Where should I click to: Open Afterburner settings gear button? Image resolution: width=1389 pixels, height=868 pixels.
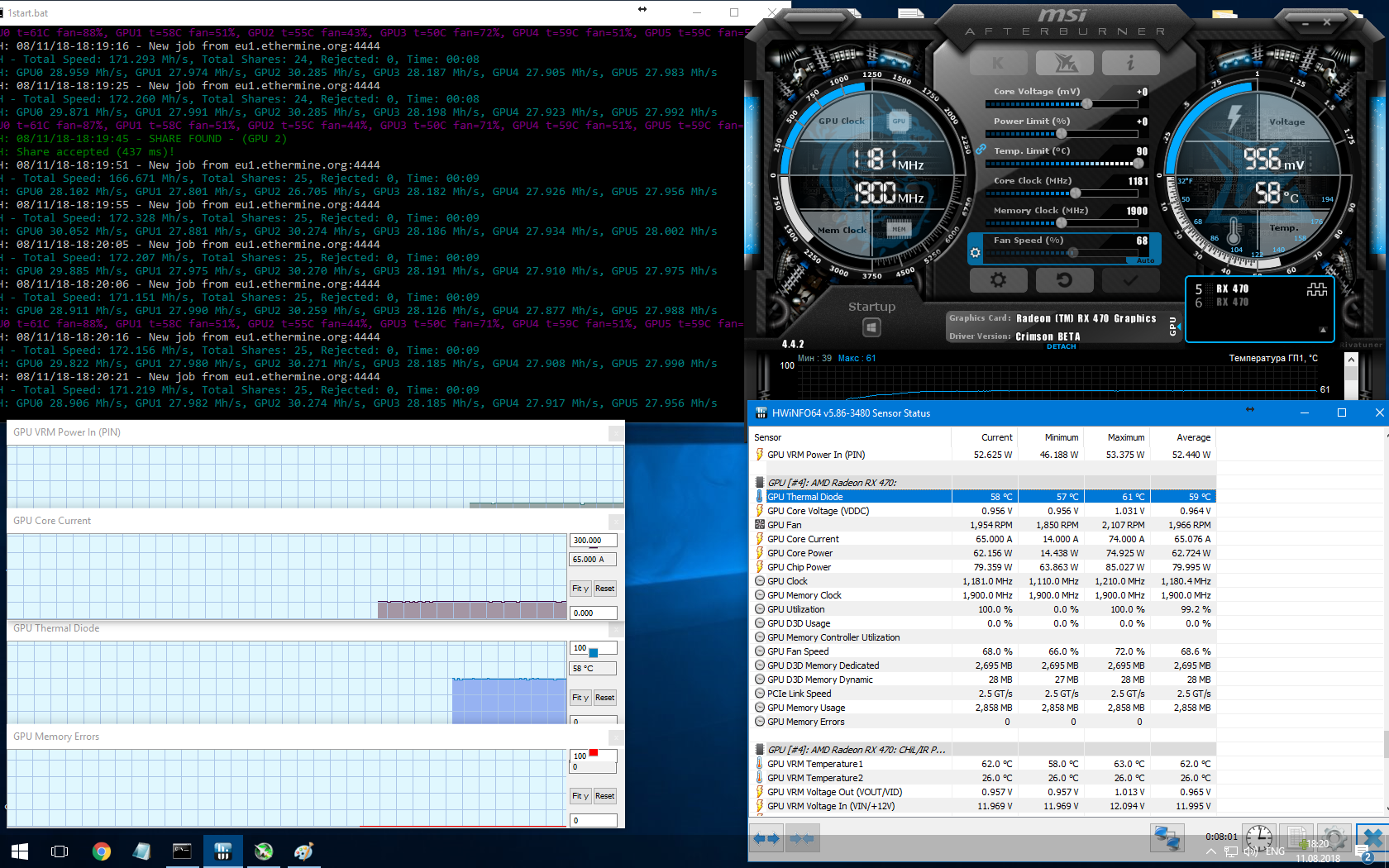[998, 280]
